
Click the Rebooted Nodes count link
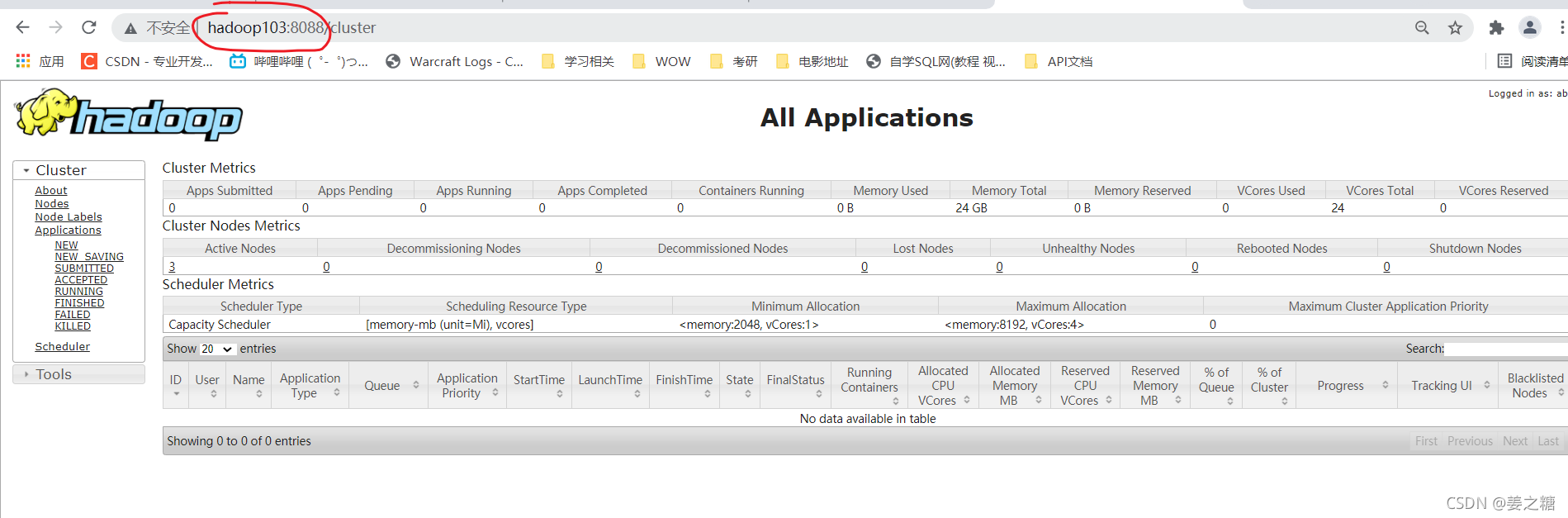click(1195, 267)
